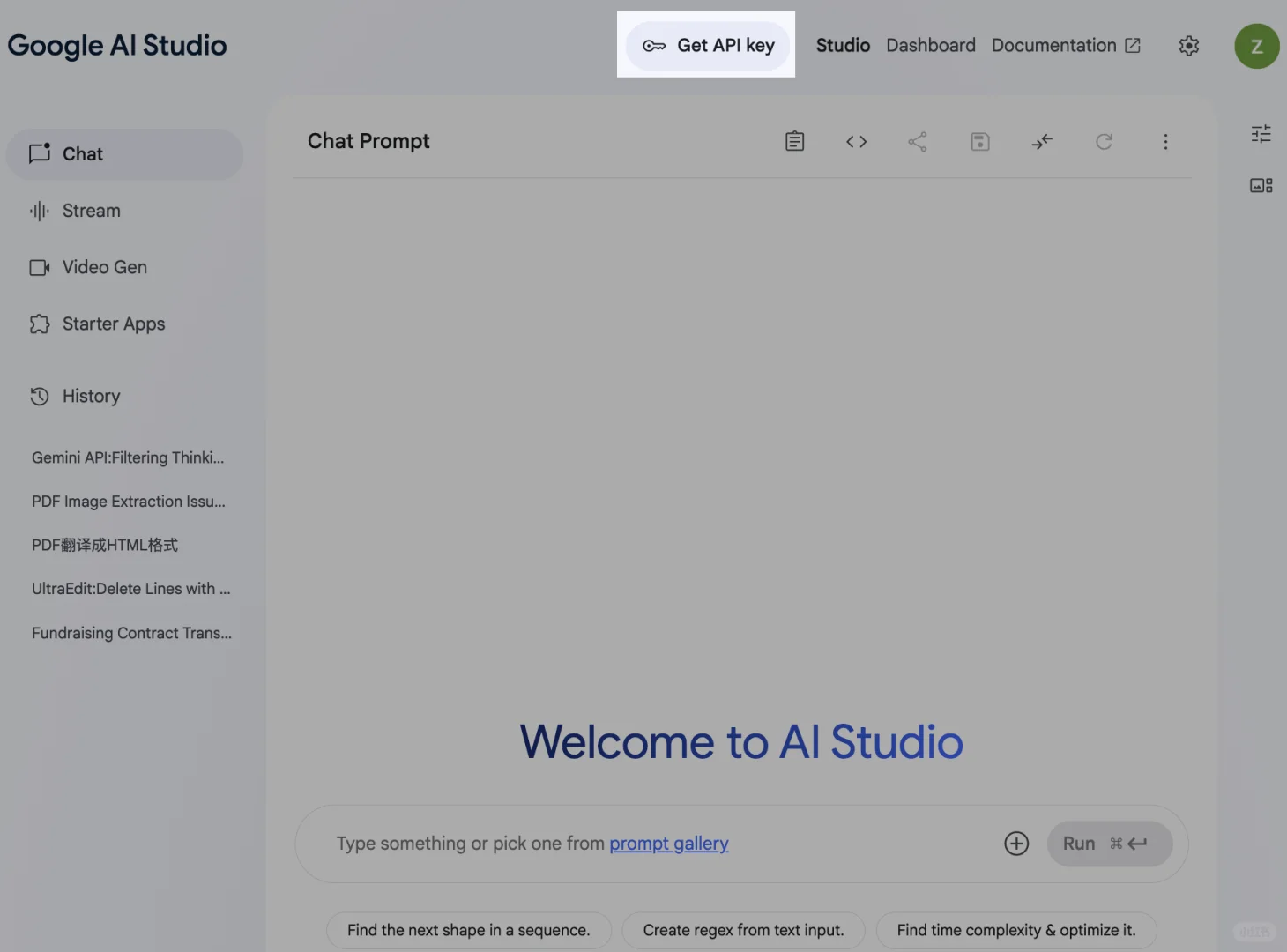Open the Gemini API:Filtering Thinki... history item
The image size is (1287, 952).
click(x=128, y=457)
